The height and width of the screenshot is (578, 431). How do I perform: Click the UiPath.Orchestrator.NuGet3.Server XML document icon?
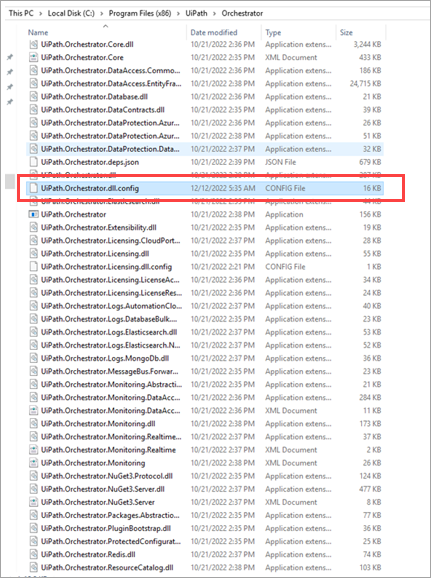(x=34, y=502)
